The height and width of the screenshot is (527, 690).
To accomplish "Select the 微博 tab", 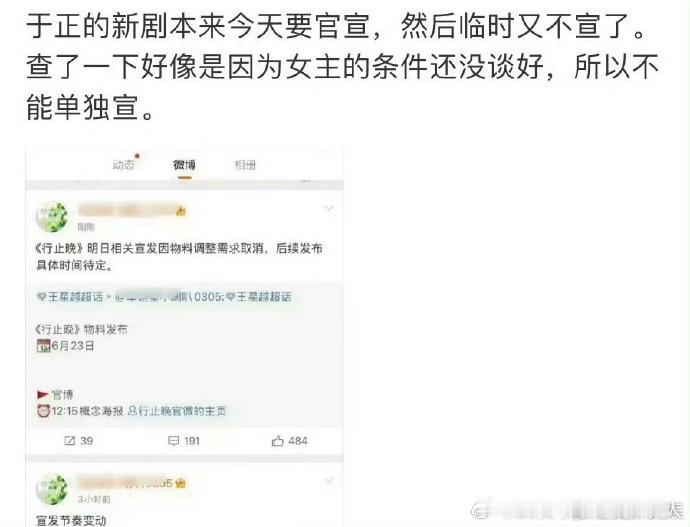I will pos(184,165).
